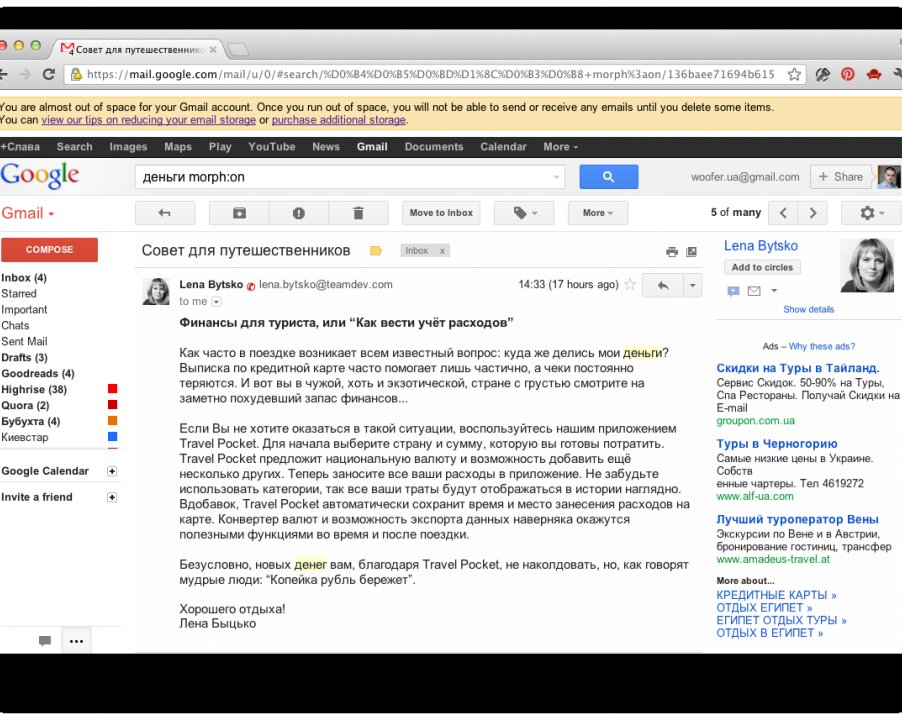The image size is (902, 720).
Task: Open the Goodreads (4) label
Action: [x=38, y=374]
